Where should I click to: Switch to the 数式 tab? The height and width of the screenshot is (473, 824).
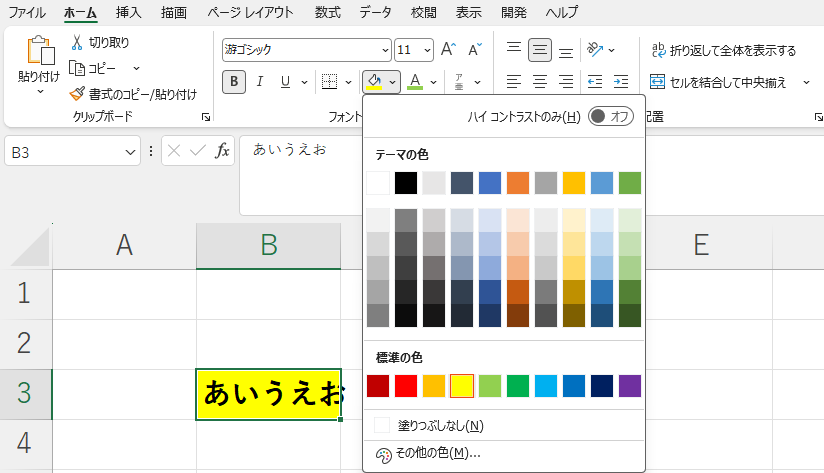tap(328, 13)
